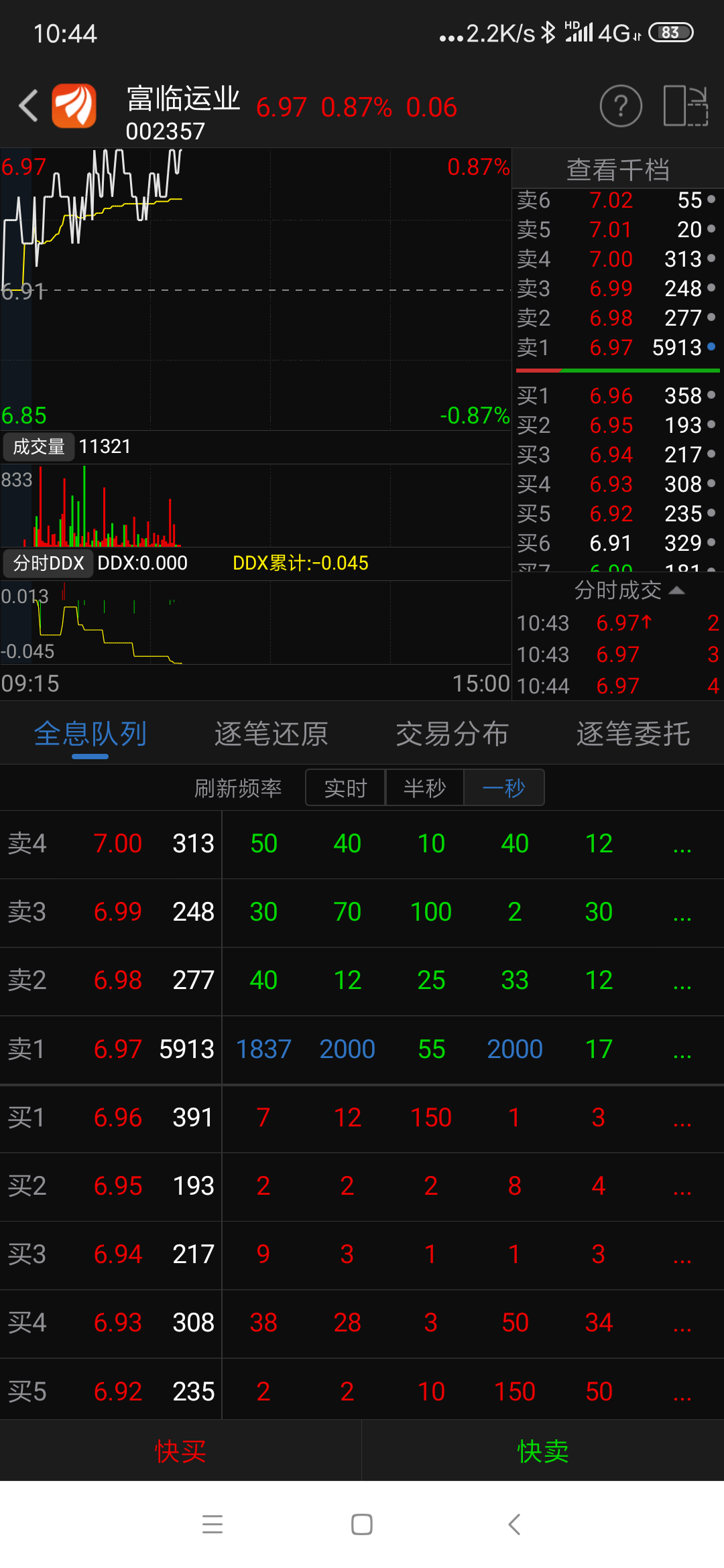The width and height of the screenshot is (724, 1568).
Task: Tap the 10:44 trade record at 6.97
Action: click(617, 685)
